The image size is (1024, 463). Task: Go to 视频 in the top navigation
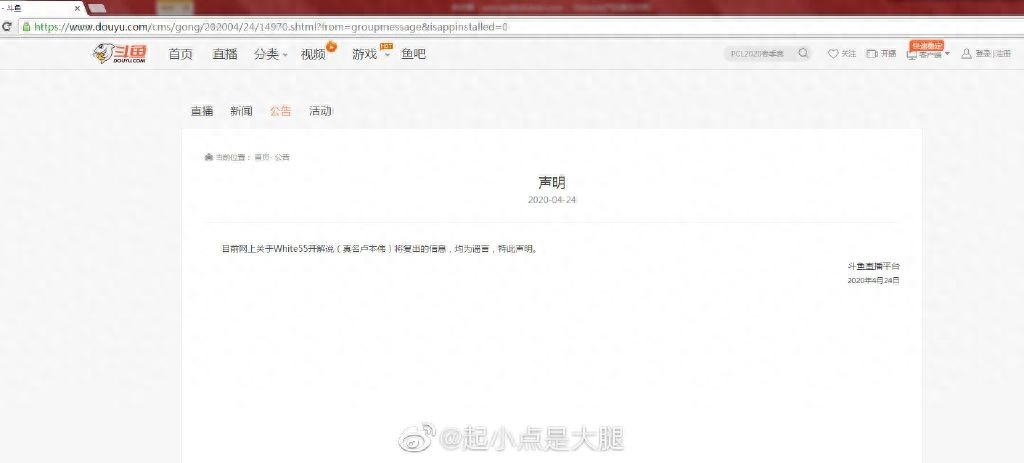[x=313, y=54]
